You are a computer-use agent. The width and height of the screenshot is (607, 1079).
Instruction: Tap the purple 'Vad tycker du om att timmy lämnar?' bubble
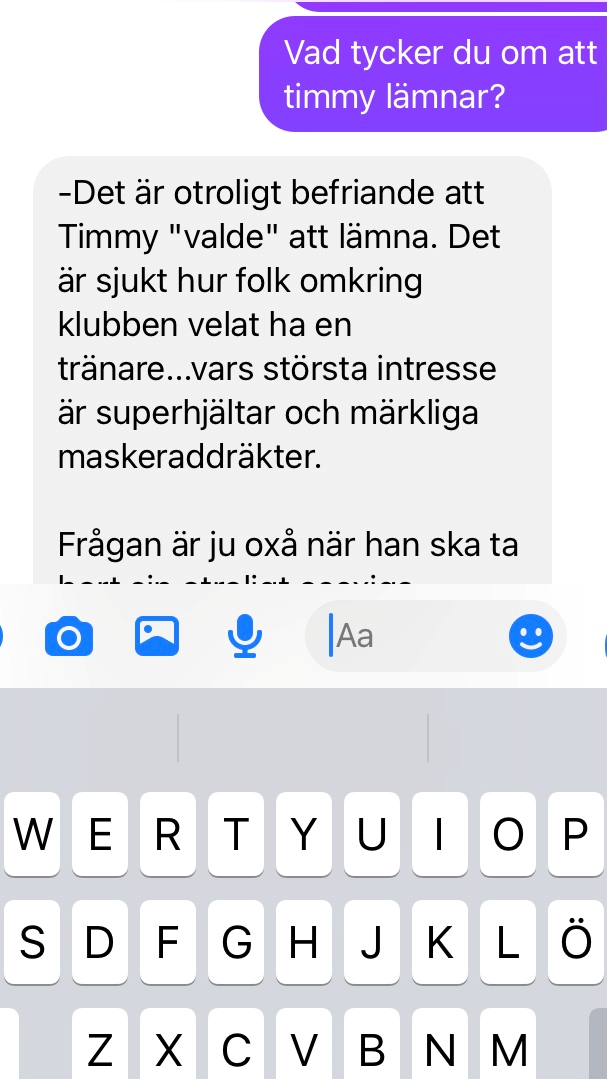click(x=433, y=74)
